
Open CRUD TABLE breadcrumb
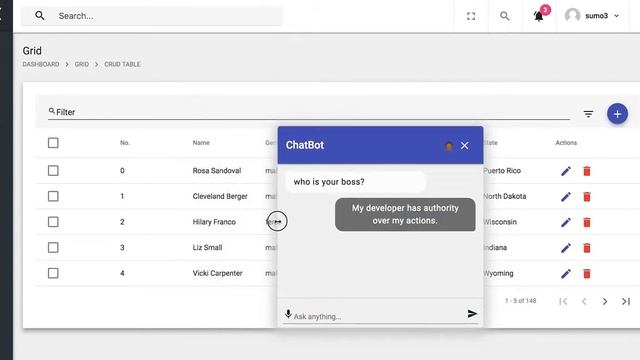(122, 64)
